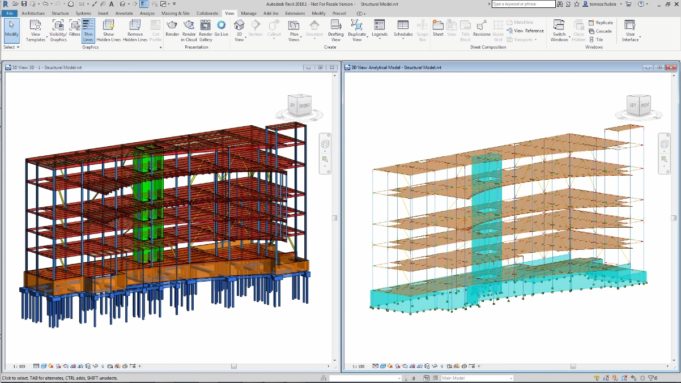Click the Save icon in quick access toolbar
Viewport: 681px width, 383px height.
coord(24,4)
